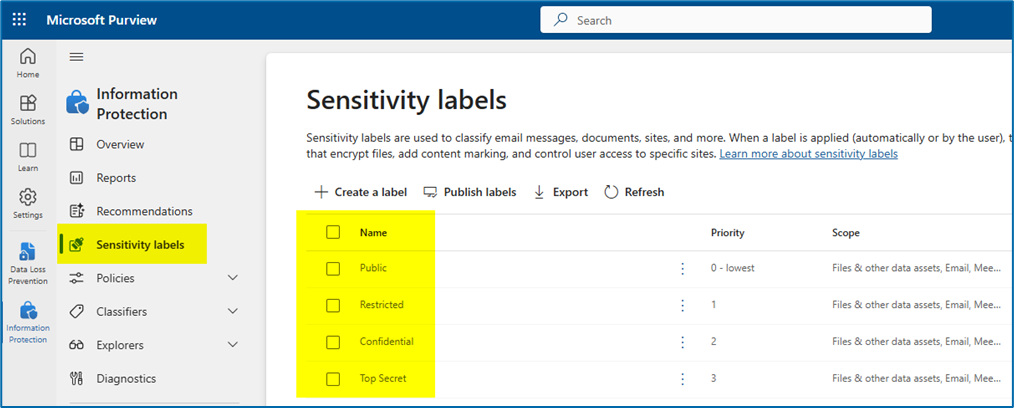Follow Learn more about sensitivity labels link

pyautogui.click(x=808, y=154)
